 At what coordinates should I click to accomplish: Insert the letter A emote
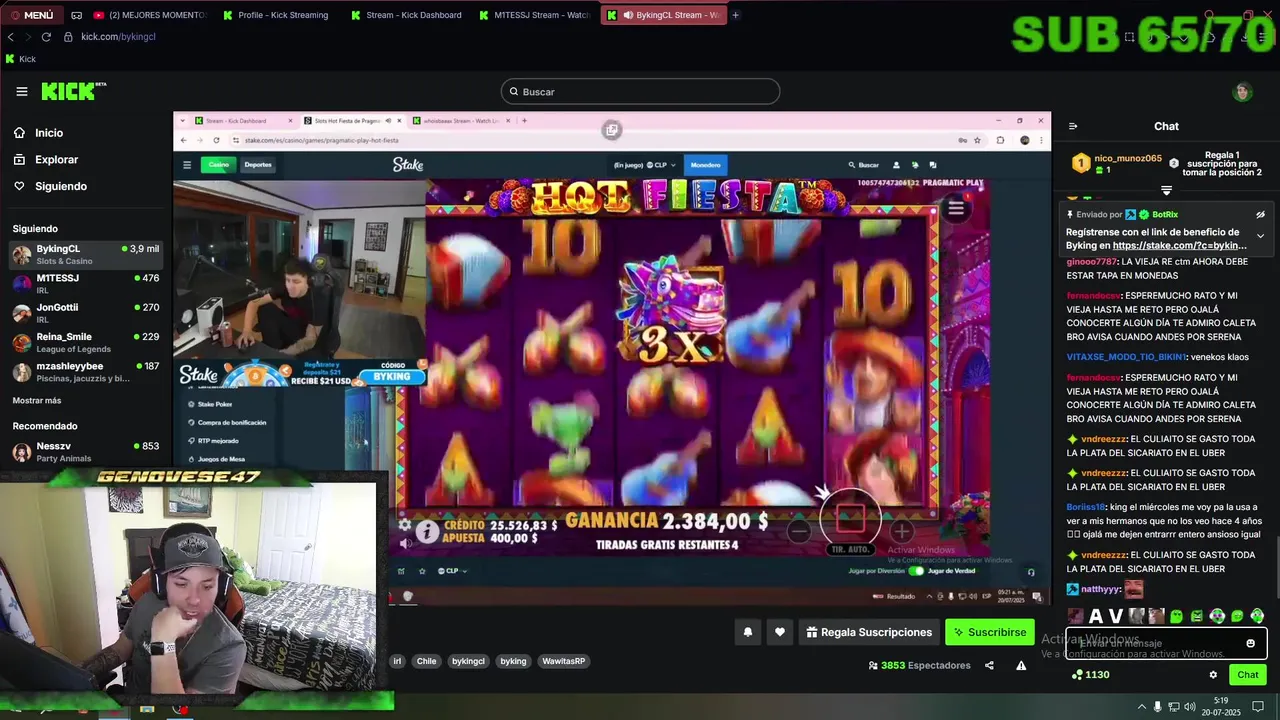click(x=1096, y=616)
